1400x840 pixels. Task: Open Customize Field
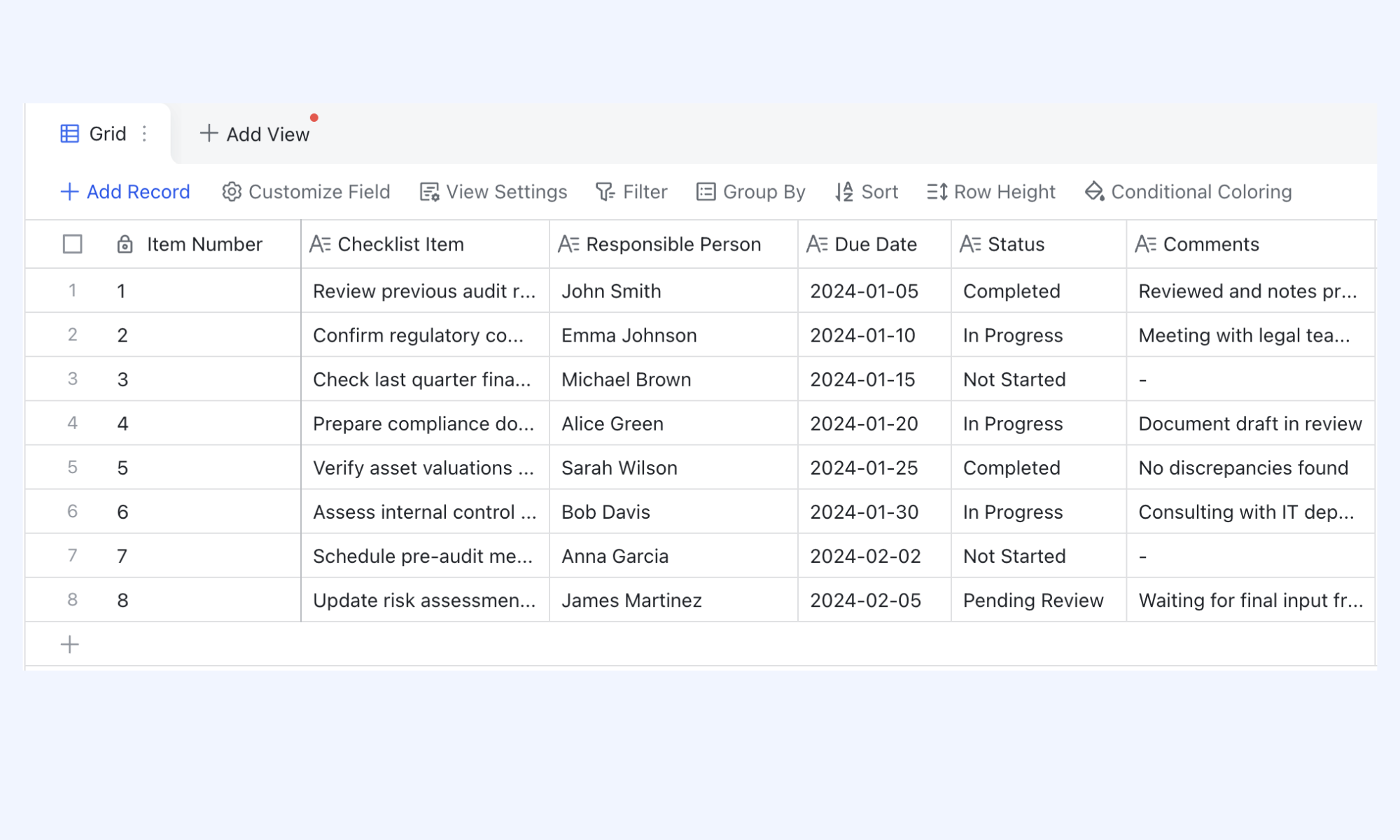tap(306, 192)
